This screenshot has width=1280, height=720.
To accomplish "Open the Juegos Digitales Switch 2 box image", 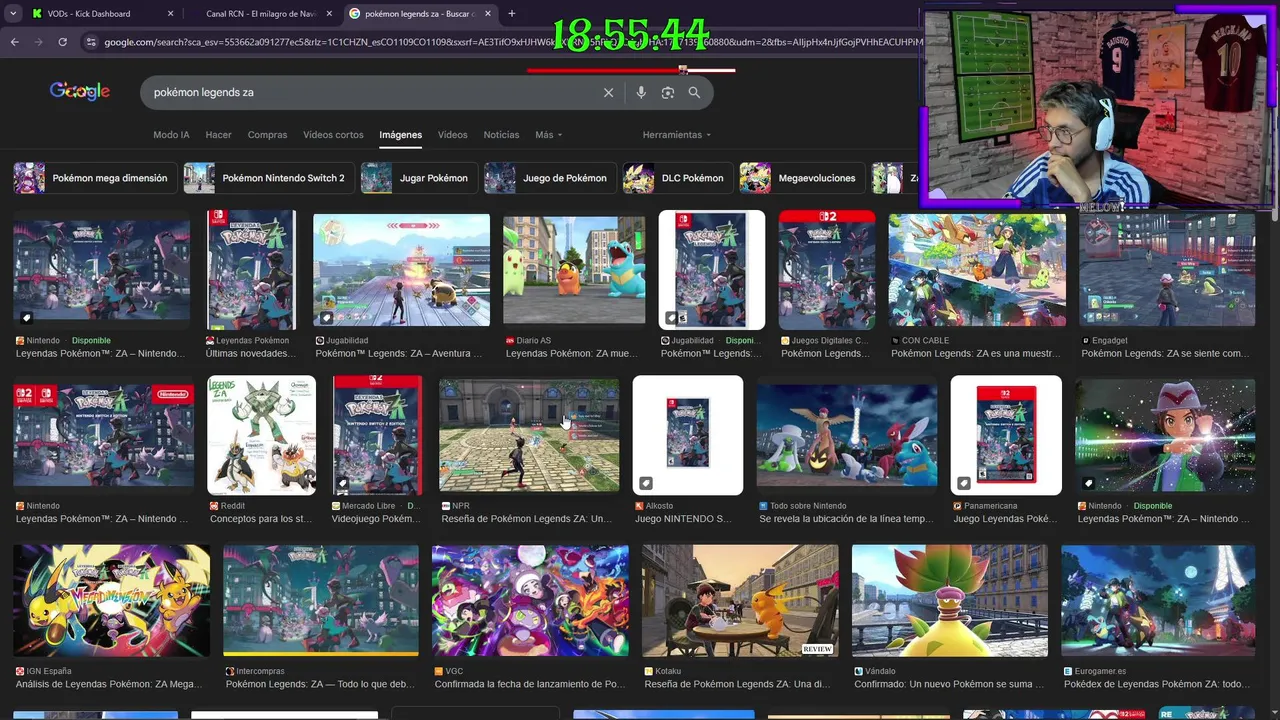I will tap(827, 270).
